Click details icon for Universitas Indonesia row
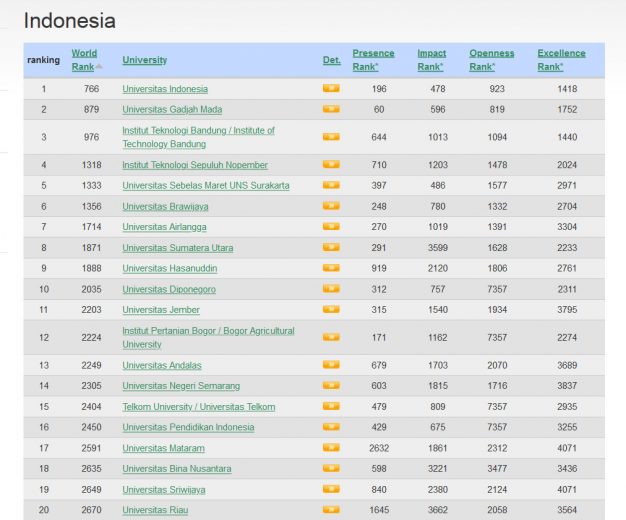This screenshot has width=626, height=520. point(331,88)
